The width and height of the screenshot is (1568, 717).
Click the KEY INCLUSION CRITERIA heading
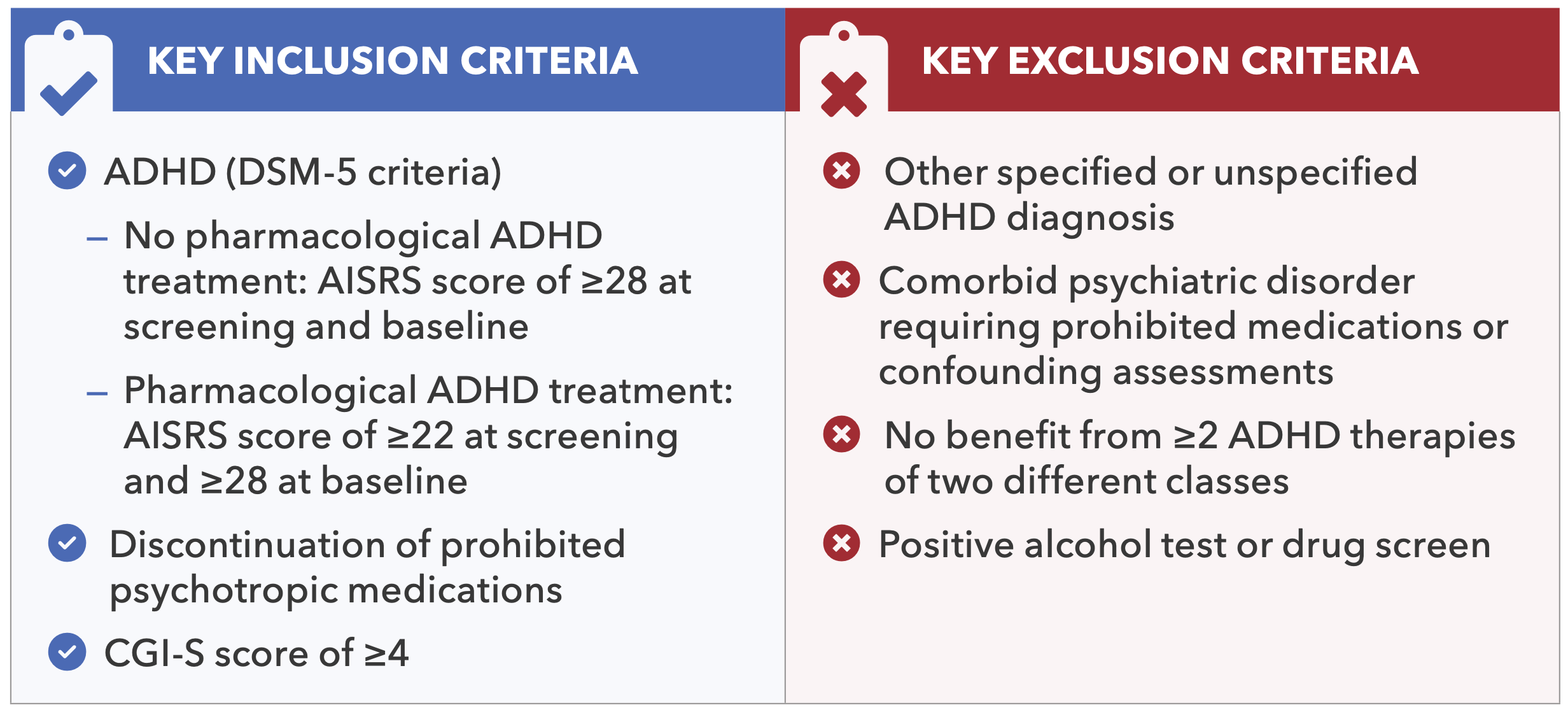click(393, 61)
